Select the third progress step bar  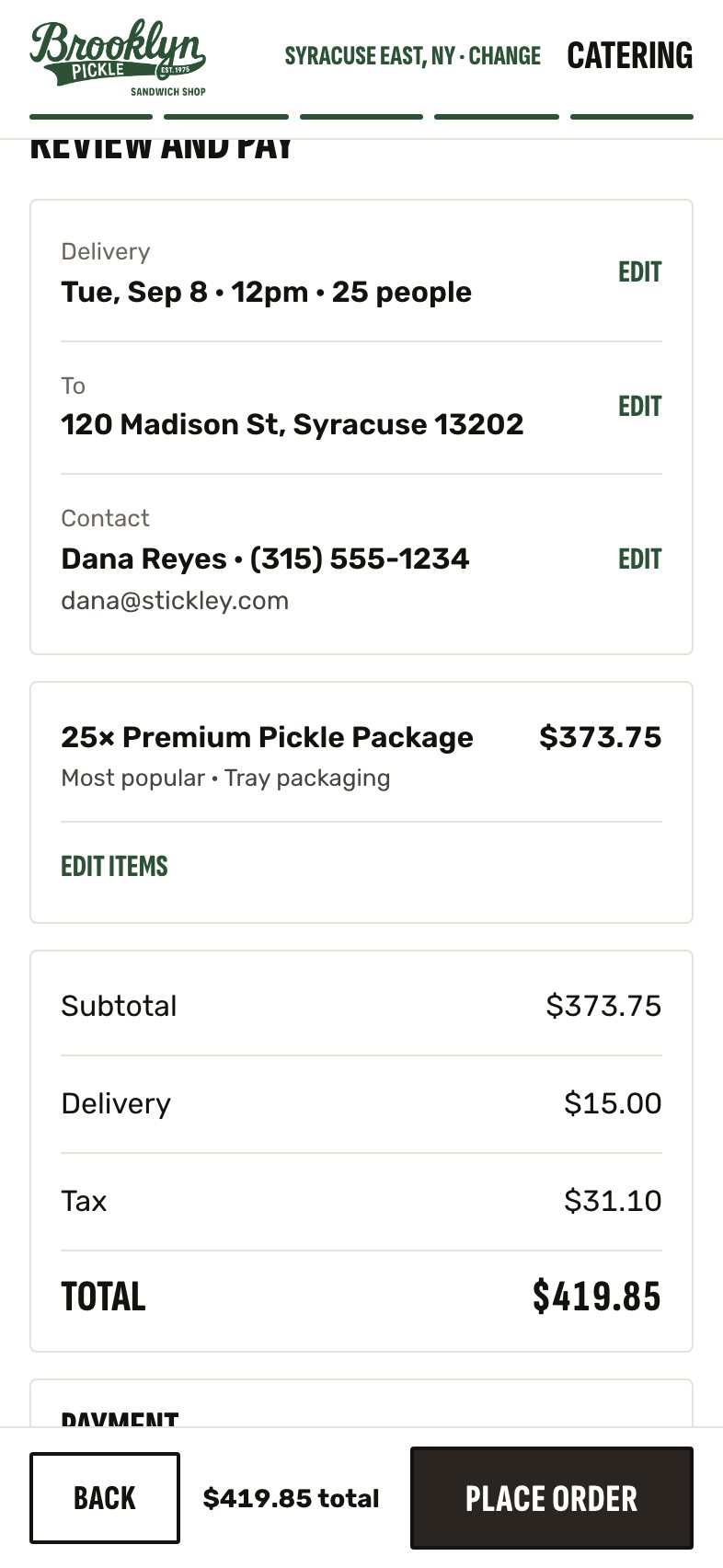(x=361, y=117)
